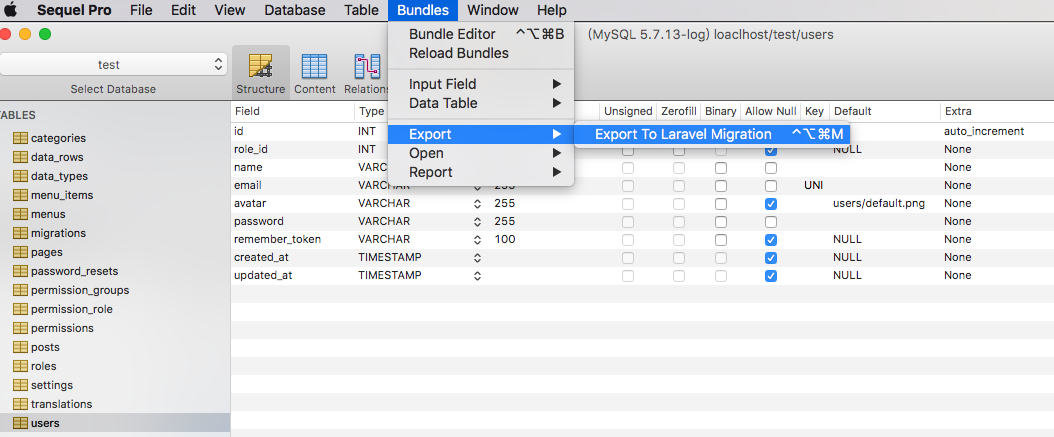The image size is (1054, 437).
Task: Click the Zerofill column header
Action: click(678, 111)
